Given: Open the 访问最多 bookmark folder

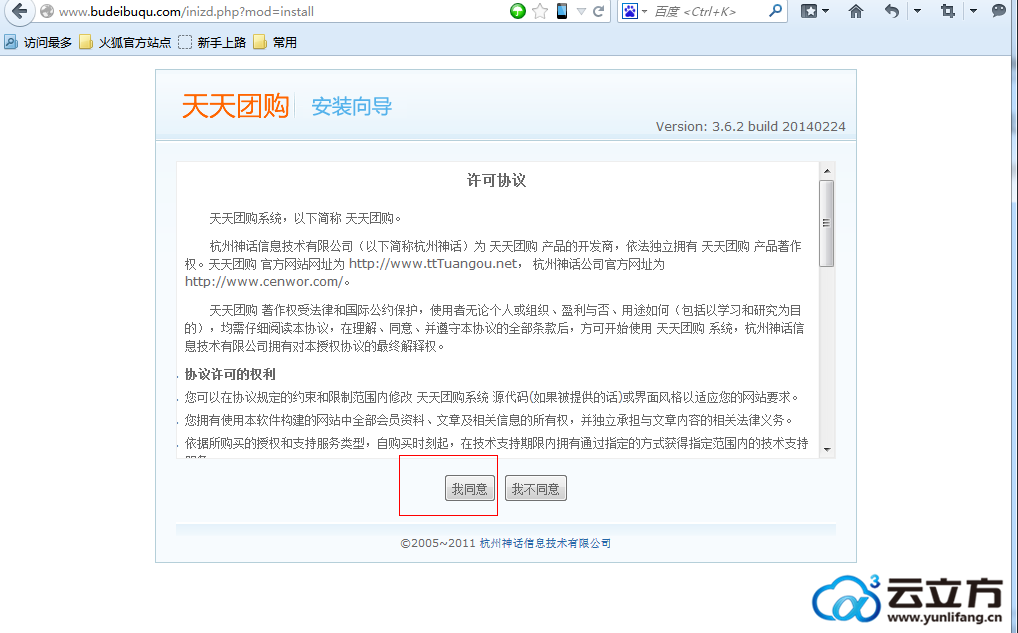Looking at the screenshot, I should point(38,42).
